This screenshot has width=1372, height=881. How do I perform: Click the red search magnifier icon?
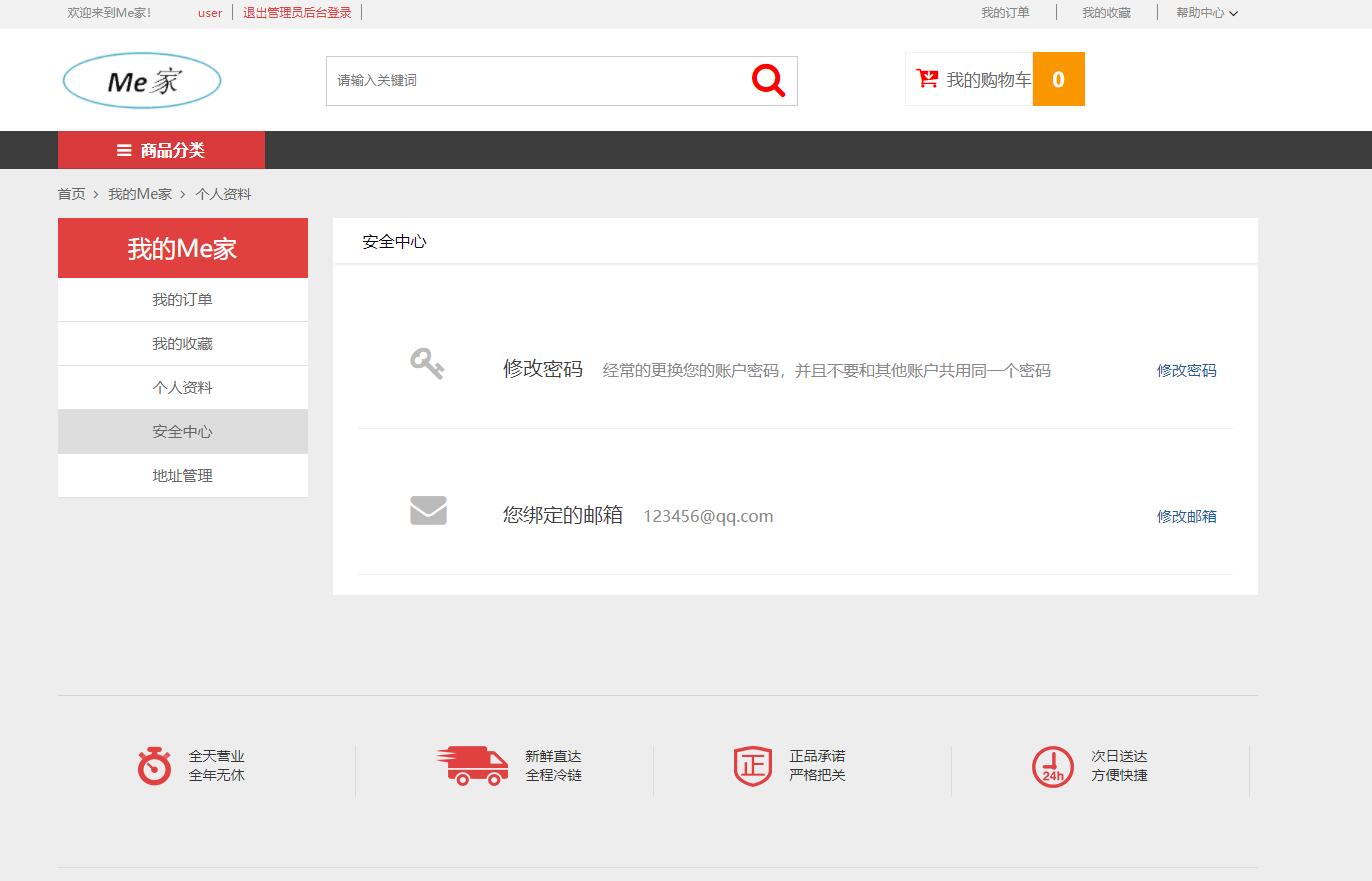pos(766,80)
